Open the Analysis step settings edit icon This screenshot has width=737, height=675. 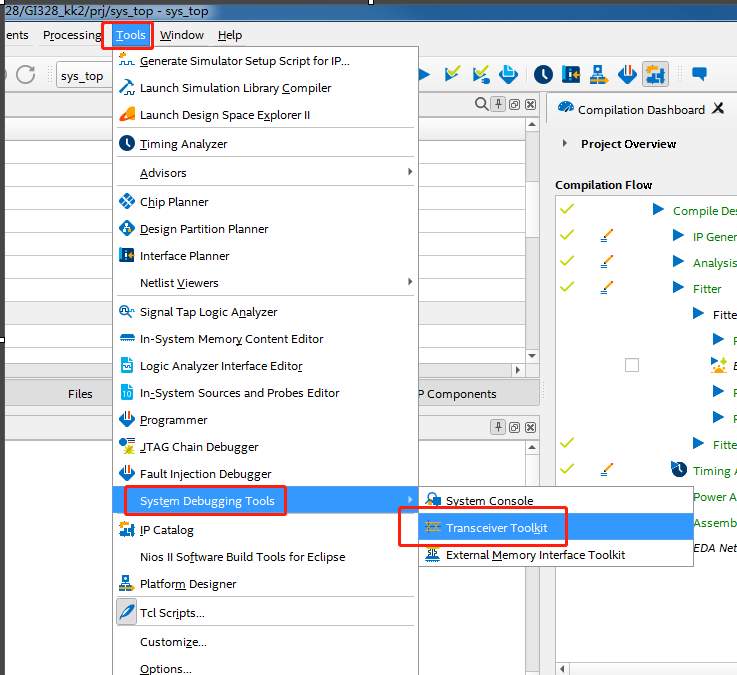(607, 261)
